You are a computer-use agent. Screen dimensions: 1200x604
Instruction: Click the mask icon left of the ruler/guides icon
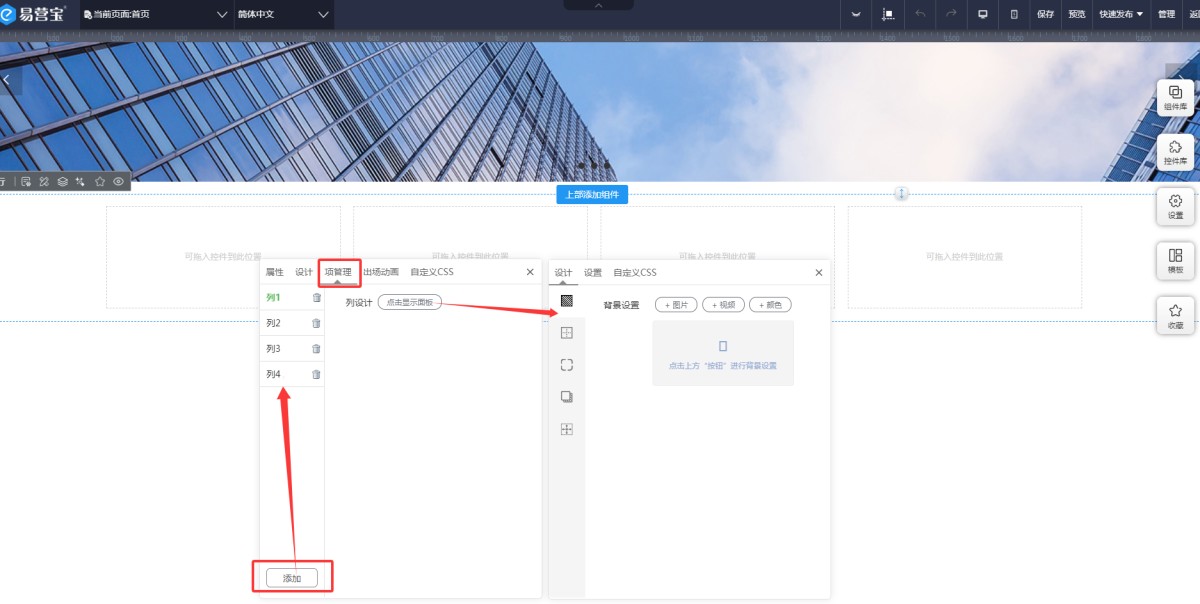856,14
